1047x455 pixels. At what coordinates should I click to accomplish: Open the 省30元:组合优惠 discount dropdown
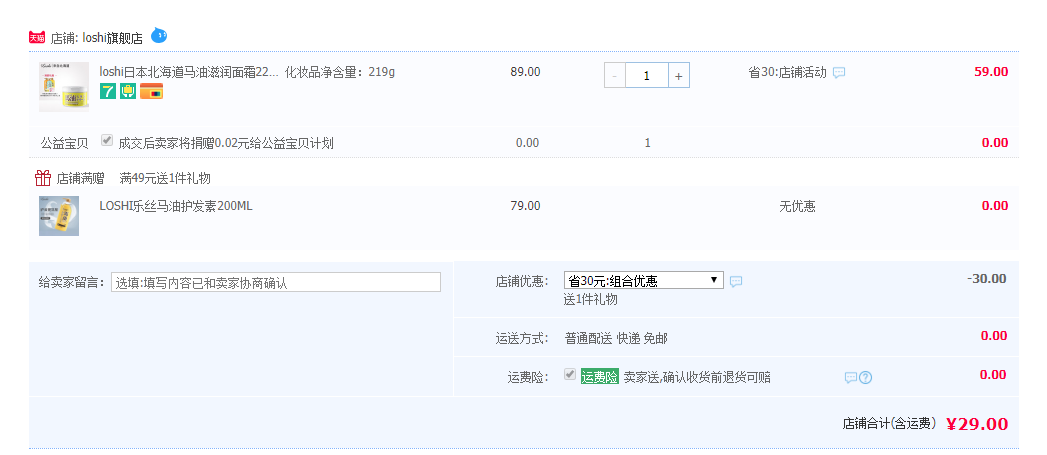coord(644,281)
